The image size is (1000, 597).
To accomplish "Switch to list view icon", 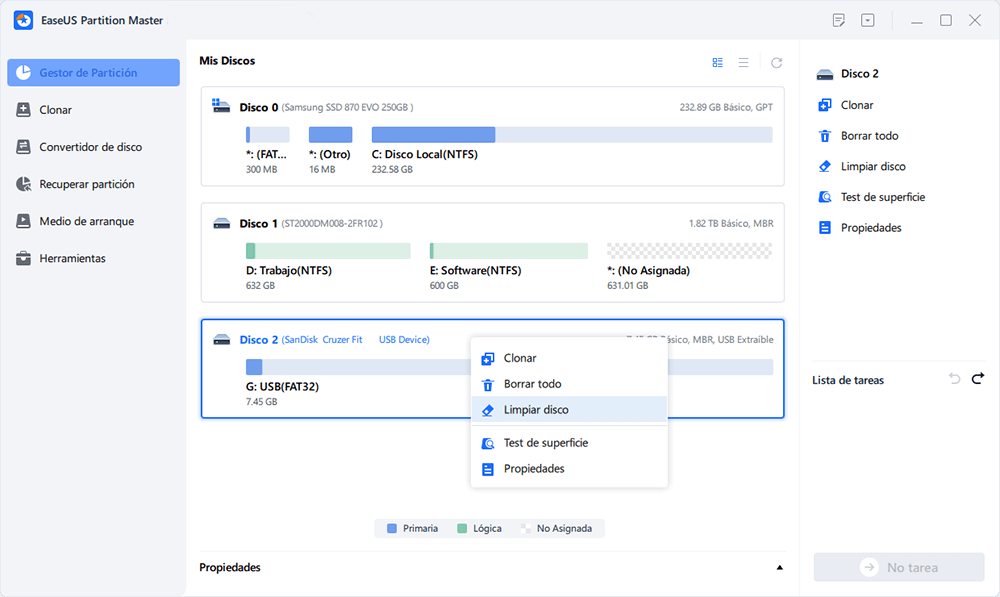I will pos(744,63).
